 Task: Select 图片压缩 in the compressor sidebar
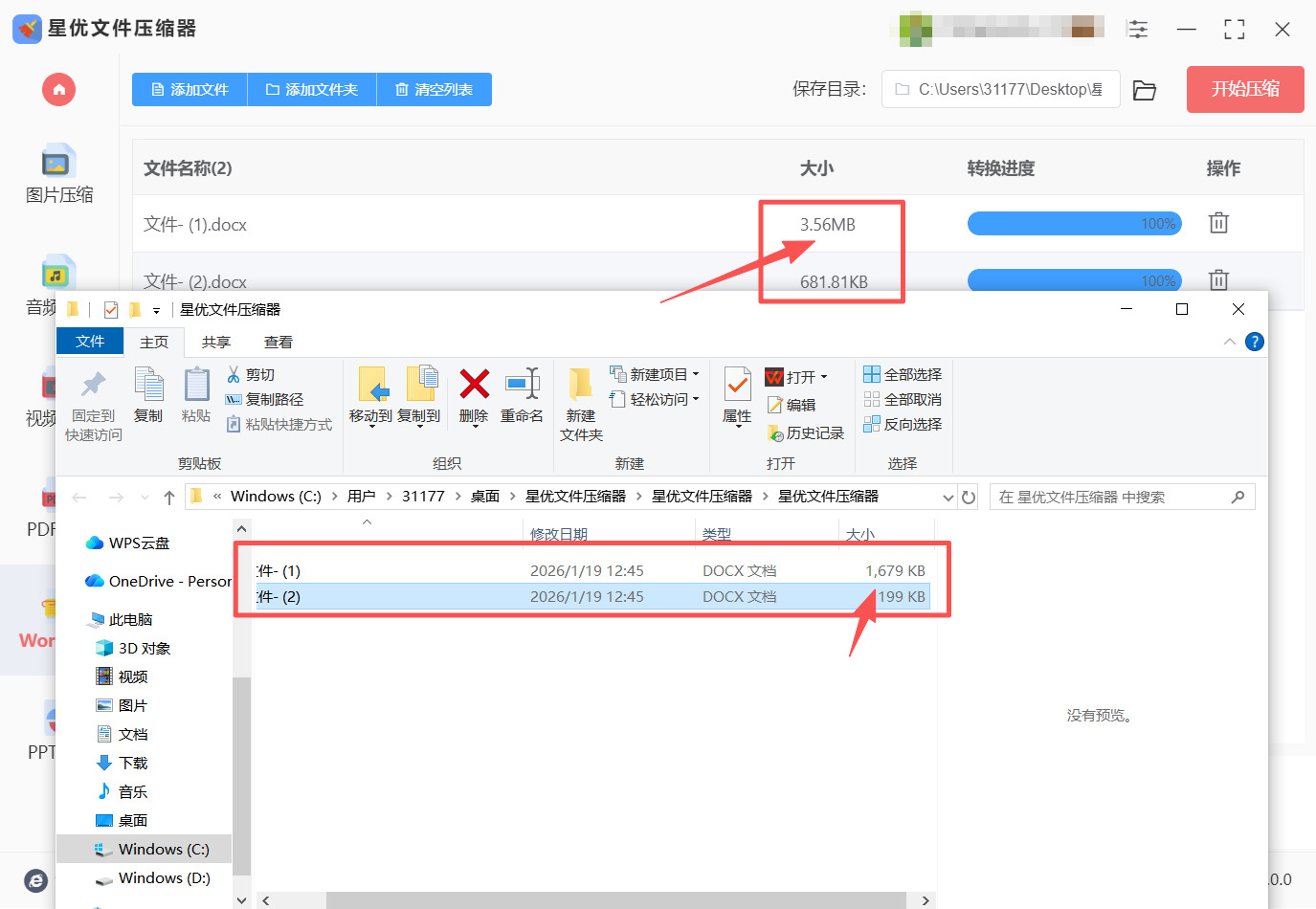(59, 174)
